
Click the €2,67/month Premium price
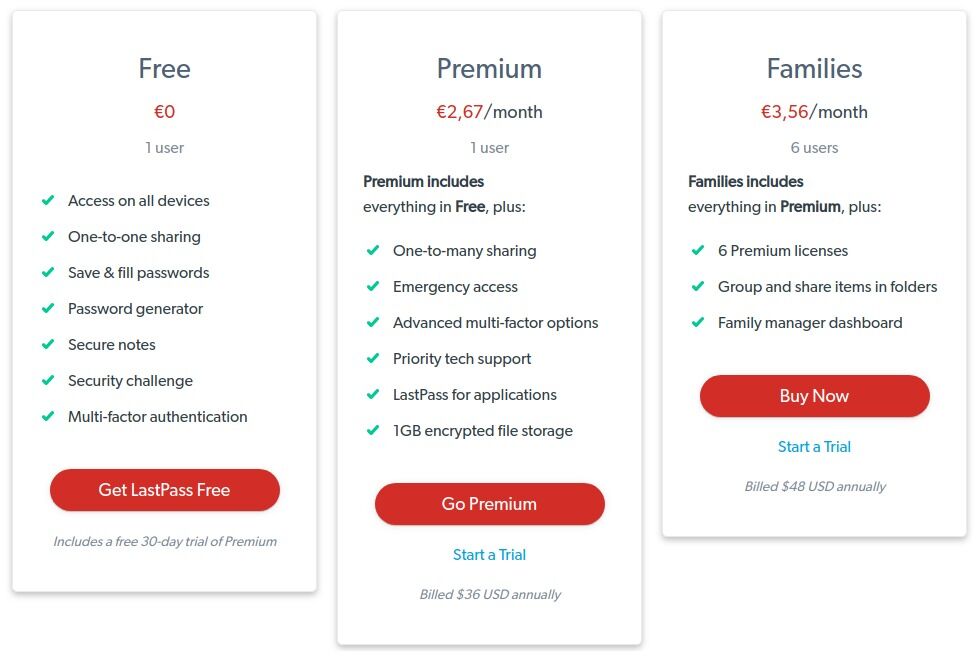pos(489,112)
